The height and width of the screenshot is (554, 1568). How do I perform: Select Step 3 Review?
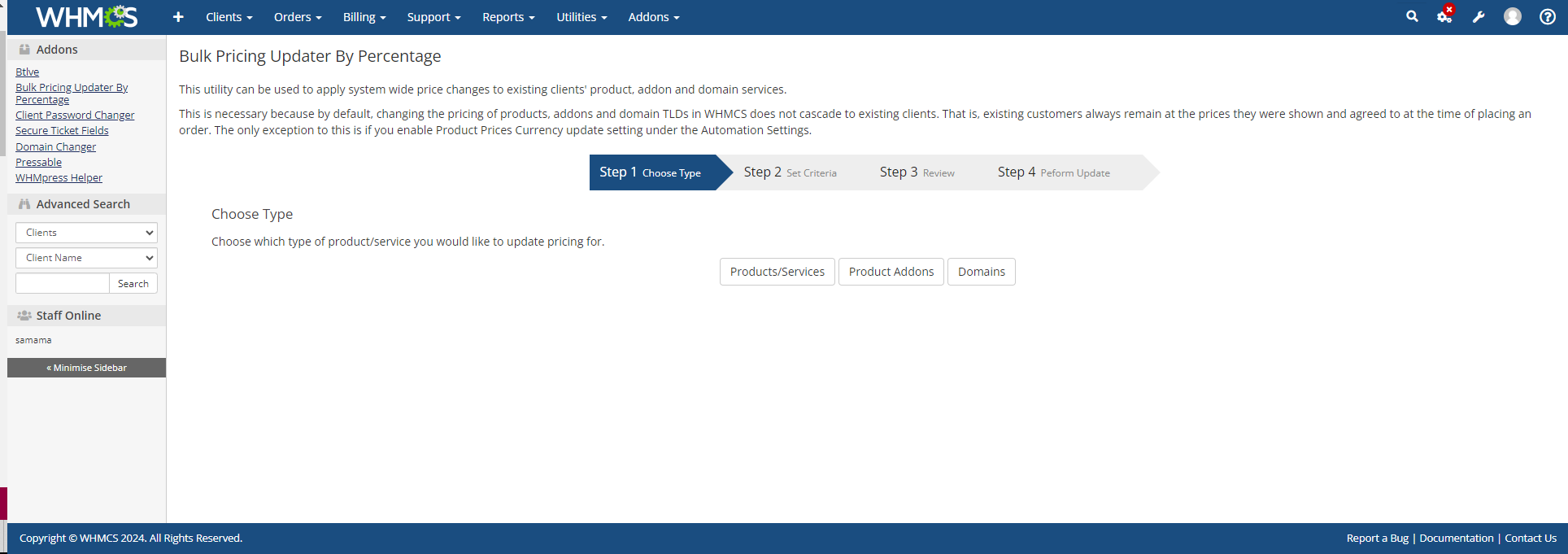click(x=917, y=172)
